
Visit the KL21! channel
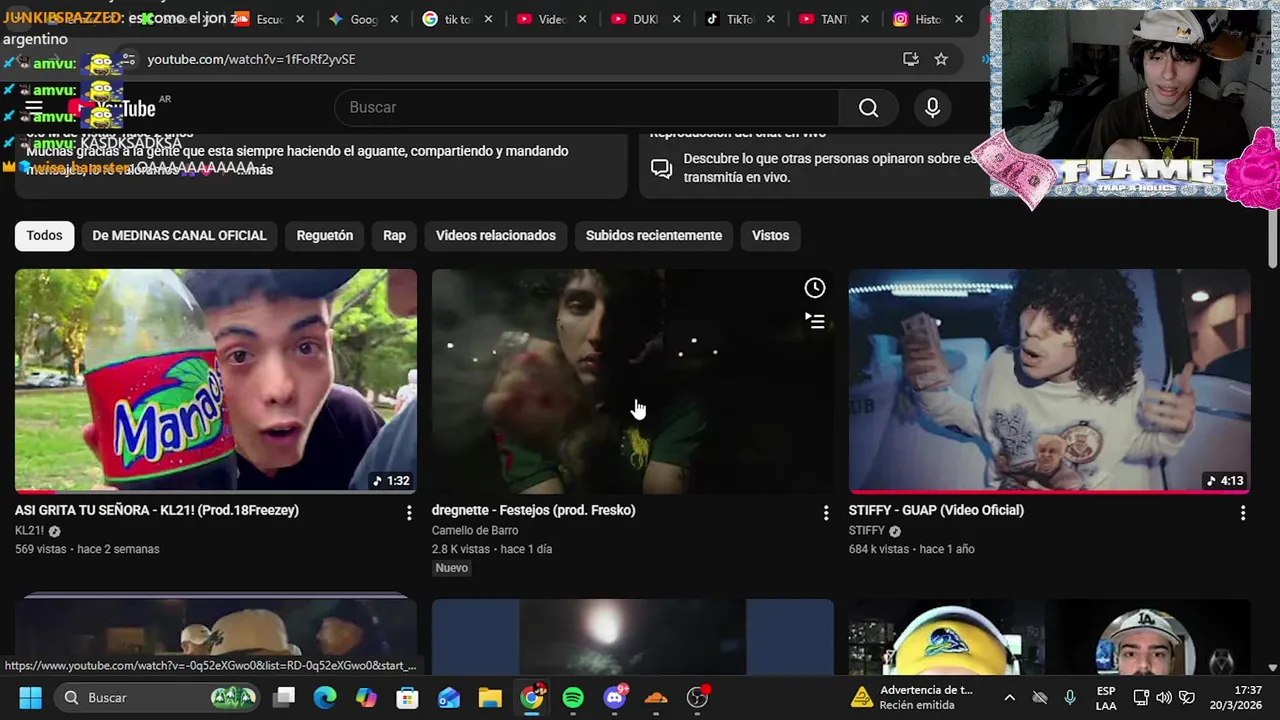coord(30,531)
